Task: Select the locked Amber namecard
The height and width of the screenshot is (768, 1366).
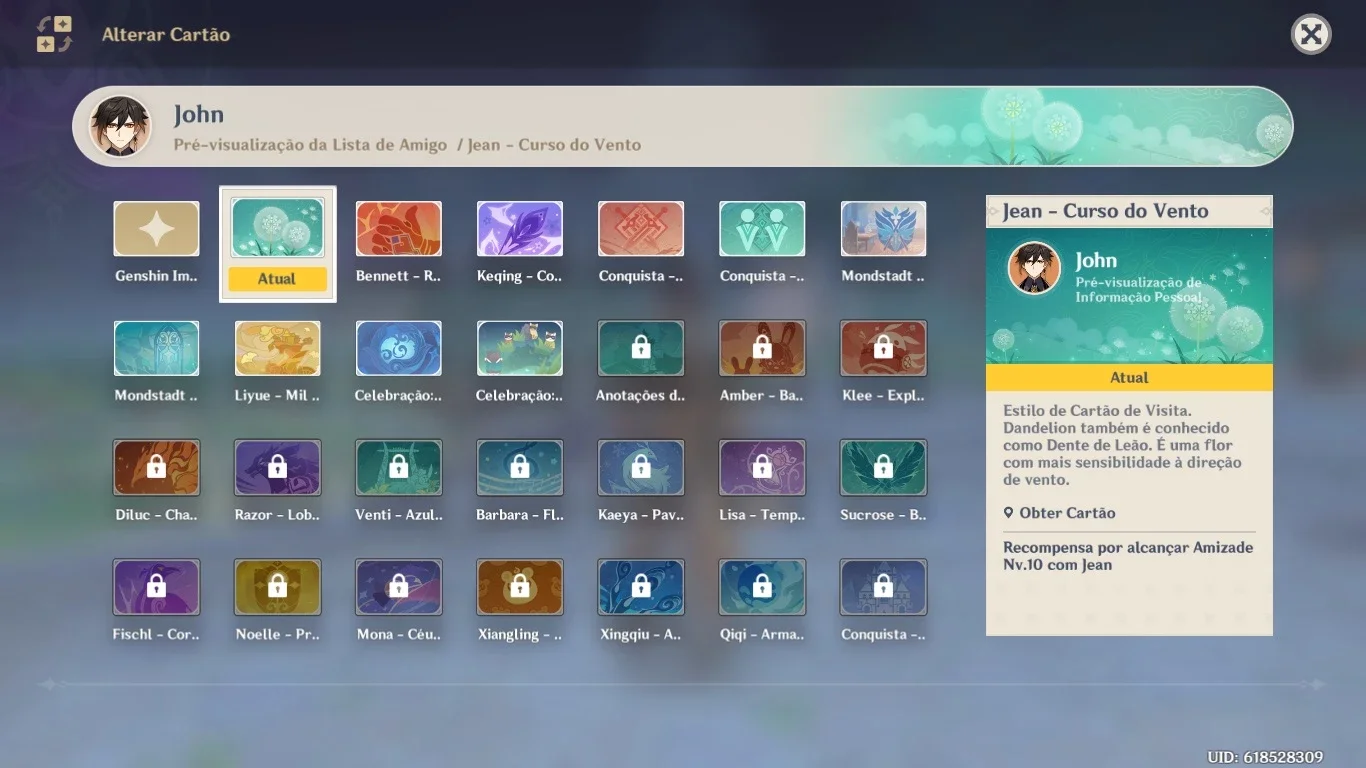Action: [x=762, y=348]
